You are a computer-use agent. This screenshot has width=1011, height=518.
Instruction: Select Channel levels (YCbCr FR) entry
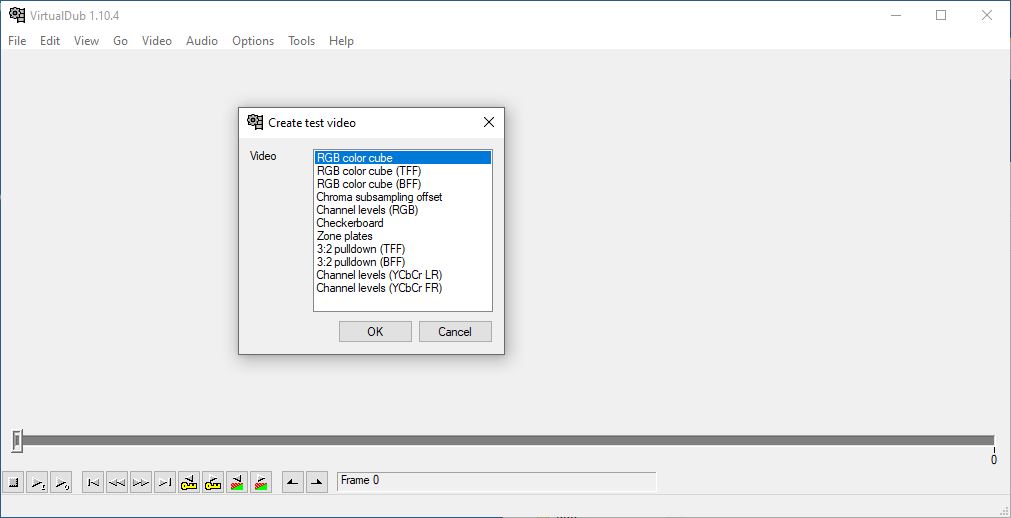[x=403, y=288]
